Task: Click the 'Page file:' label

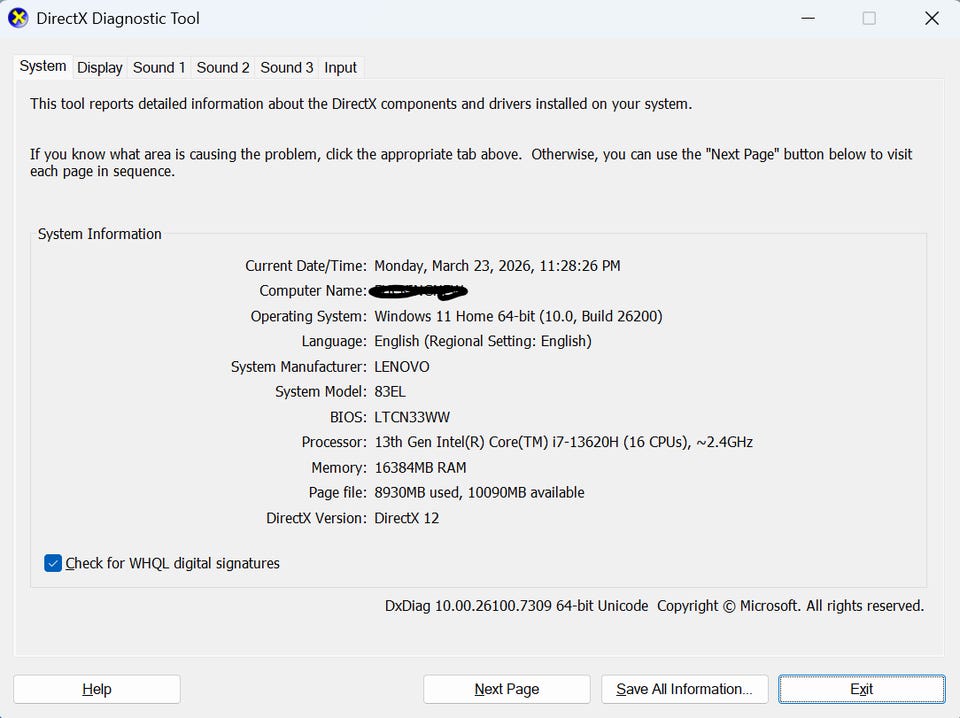Action: point(337,493)
